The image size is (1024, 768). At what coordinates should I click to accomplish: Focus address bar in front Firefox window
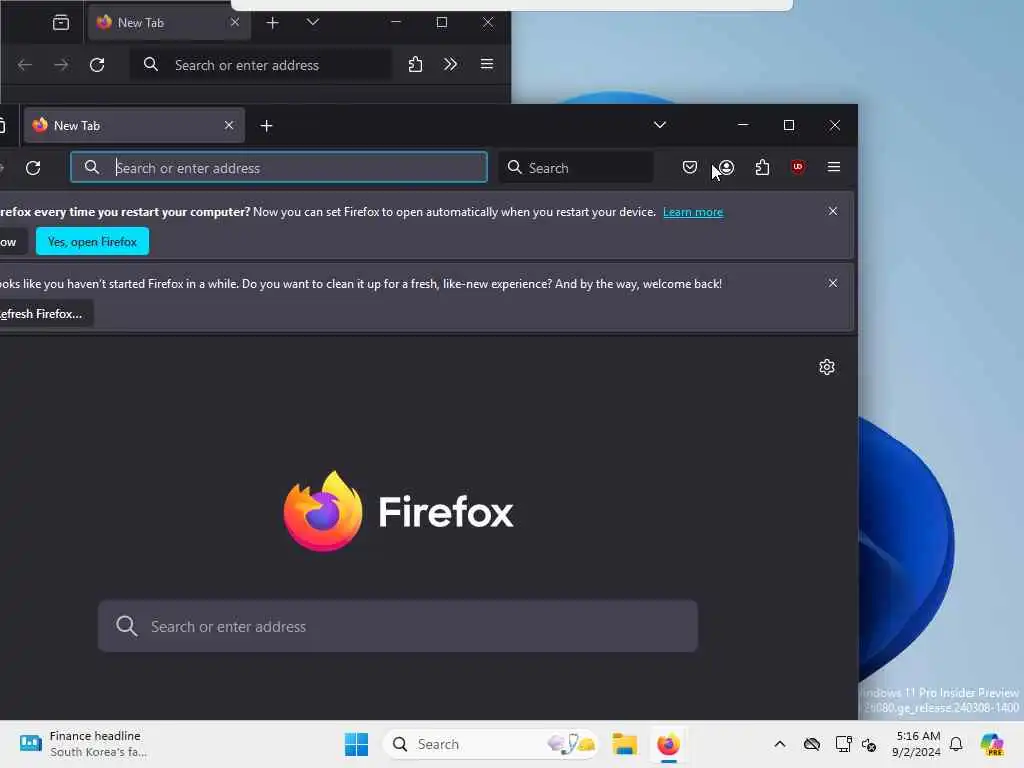(279, 168)
